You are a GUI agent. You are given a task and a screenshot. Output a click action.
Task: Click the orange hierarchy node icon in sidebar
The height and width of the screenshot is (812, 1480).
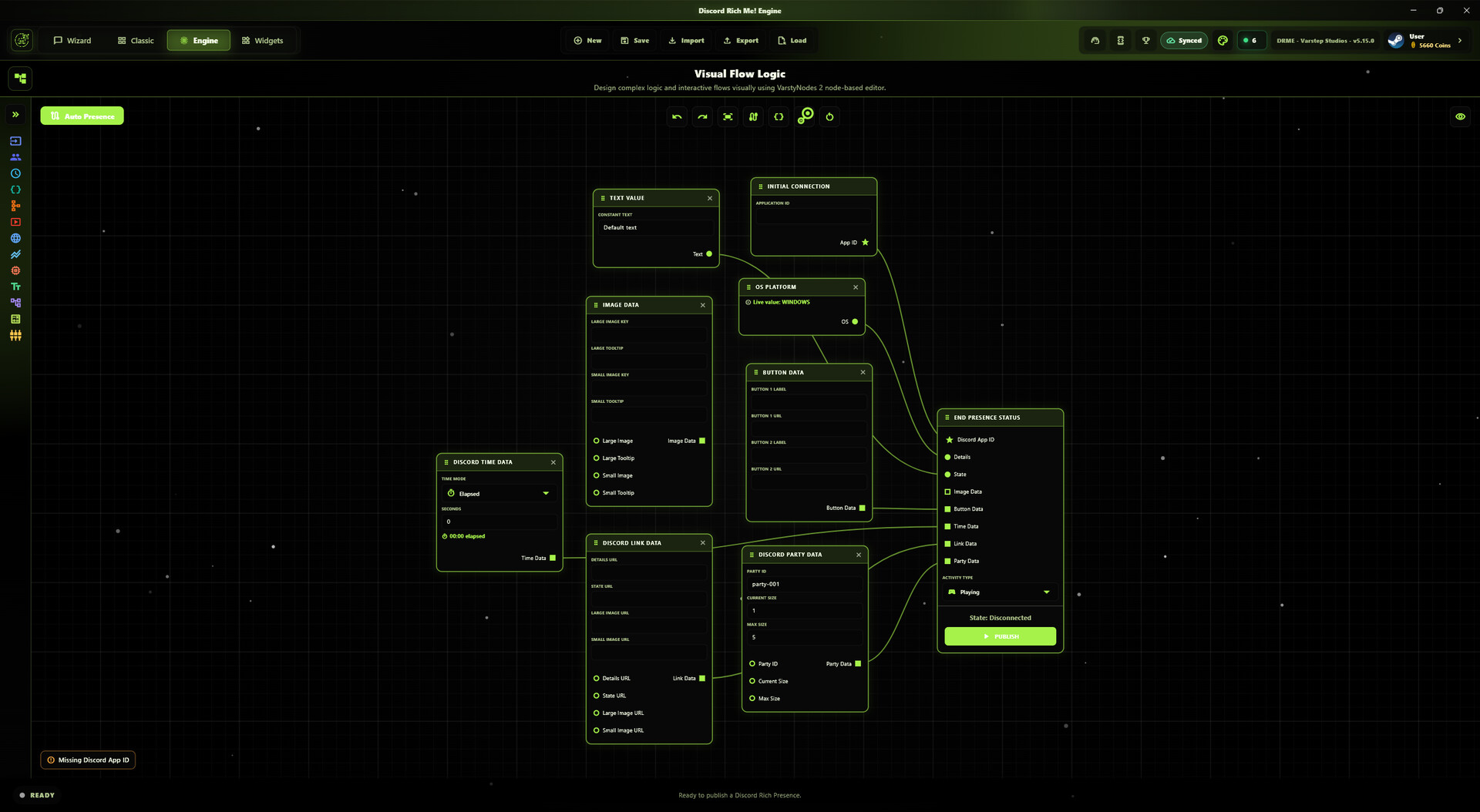[15, 206]
